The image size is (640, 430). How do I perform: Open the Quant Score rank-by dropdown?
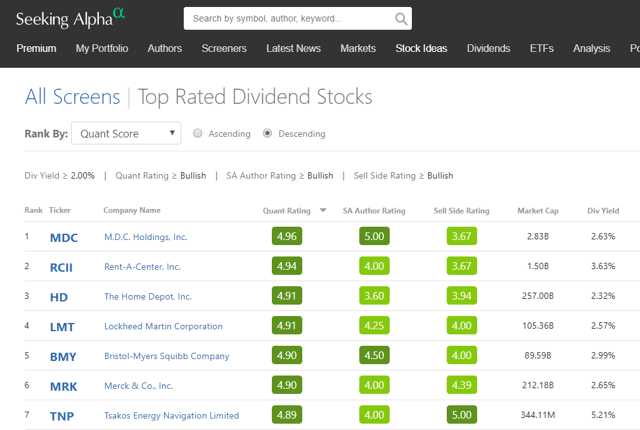(x=126, y=133)
